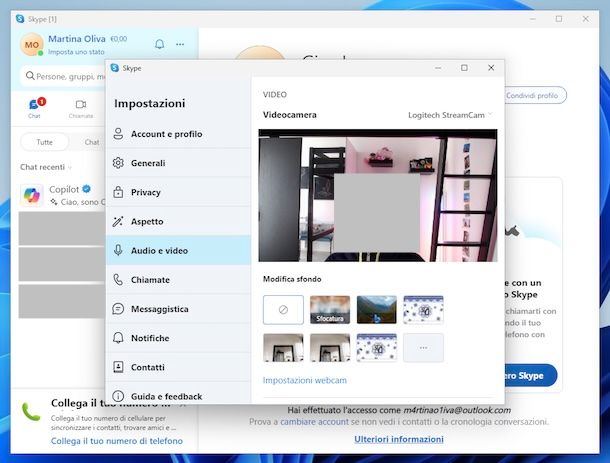Viewport: 610px width, 463px height.
Task: Click the contact card icon beside Contatti
Action: (x=118, y=367)
